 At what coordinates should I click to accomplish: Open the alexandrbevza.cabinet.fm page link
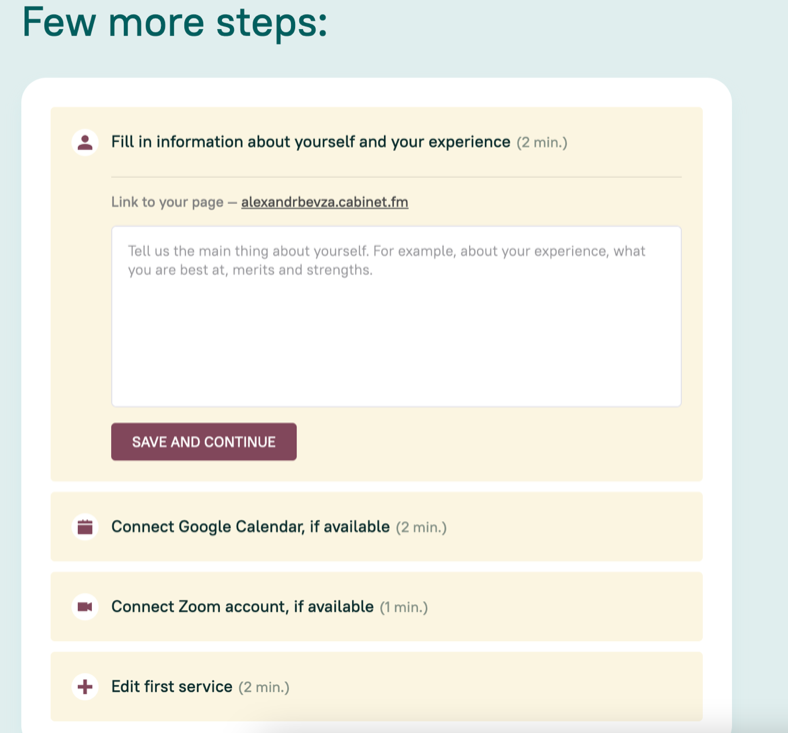[325, 202]
